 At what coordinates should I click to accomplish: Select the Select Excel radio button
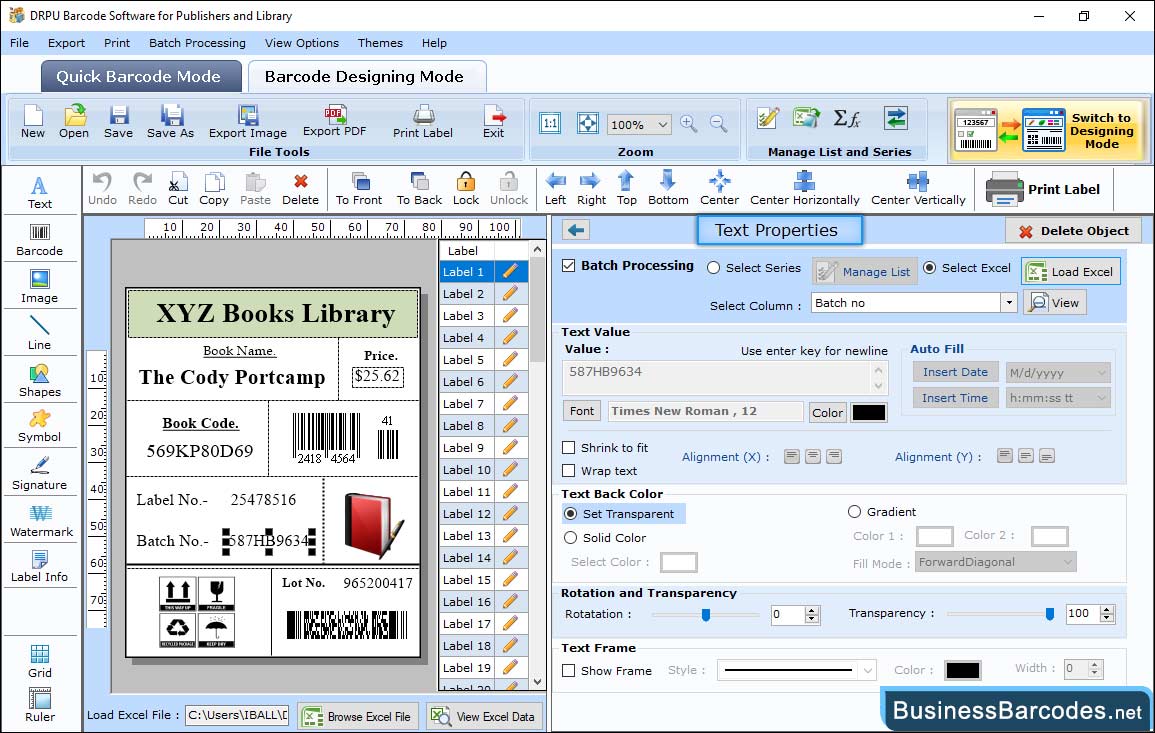[x=930, y=268]
